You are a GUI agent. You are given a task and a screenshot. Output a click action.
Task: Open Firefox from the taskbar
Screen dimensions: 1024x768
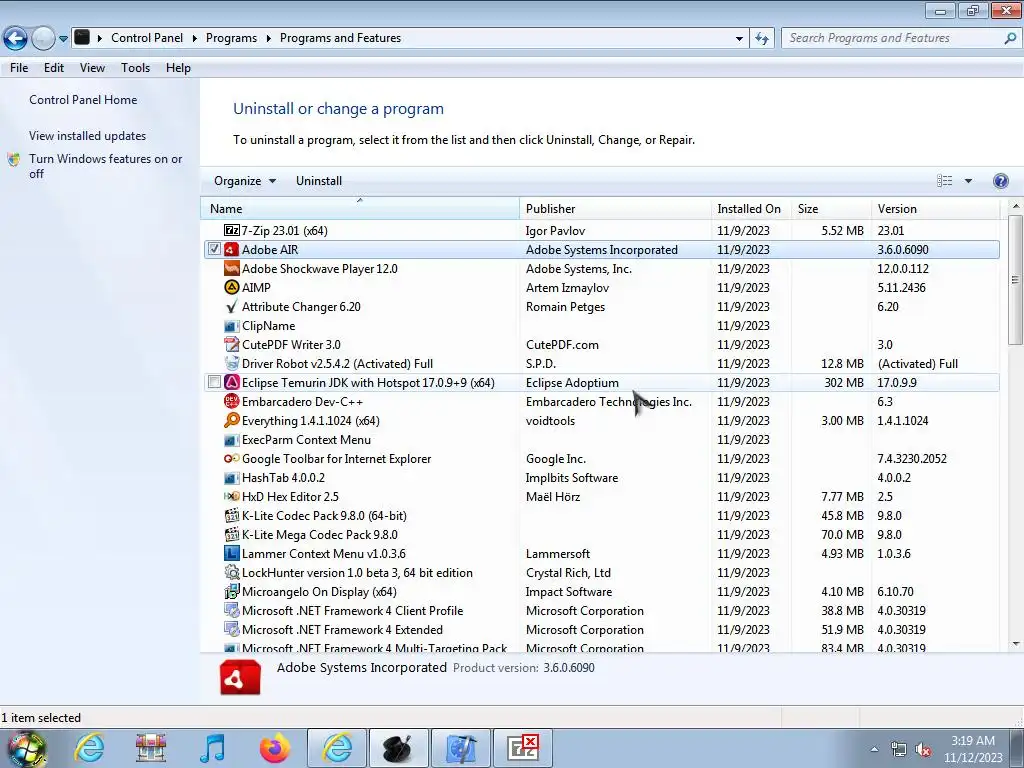pyautogui.click(x=275, y=748)
